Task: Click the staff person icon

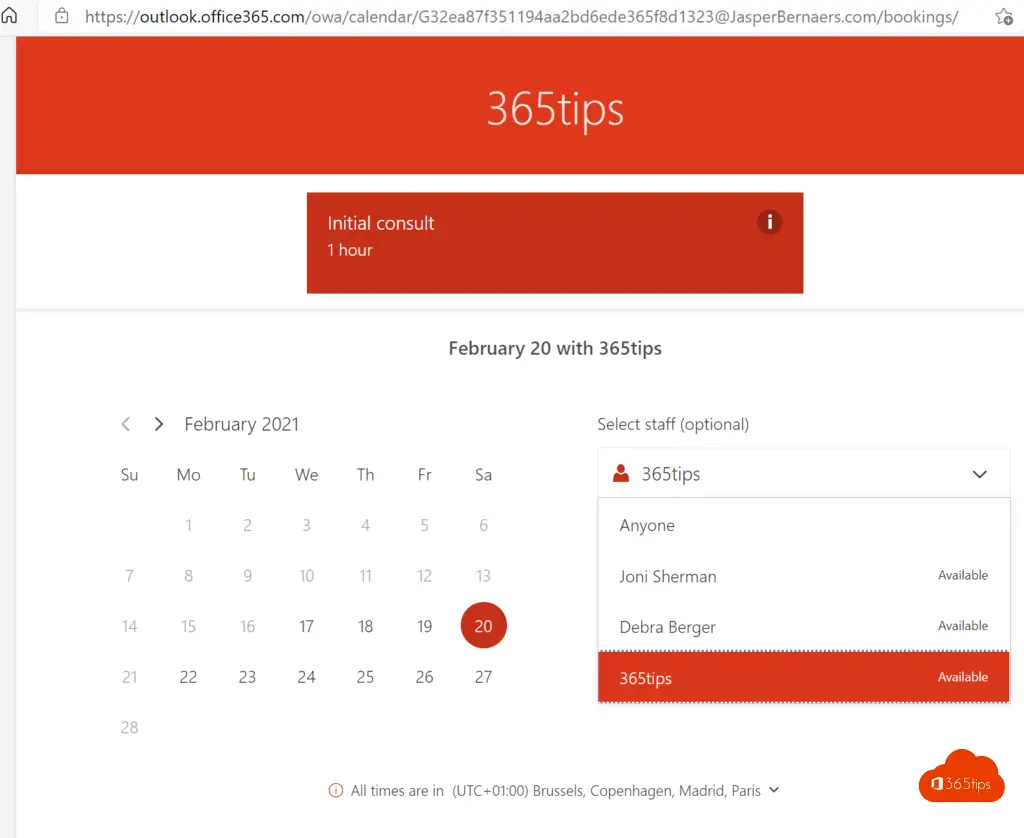Action: [621, 474]
